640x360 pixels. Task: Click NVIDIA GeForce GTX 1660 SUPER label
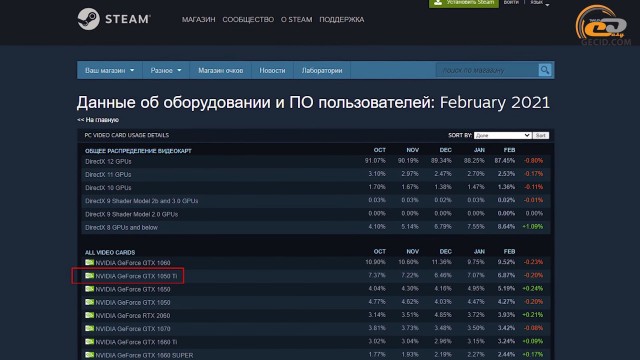[144, 355]
